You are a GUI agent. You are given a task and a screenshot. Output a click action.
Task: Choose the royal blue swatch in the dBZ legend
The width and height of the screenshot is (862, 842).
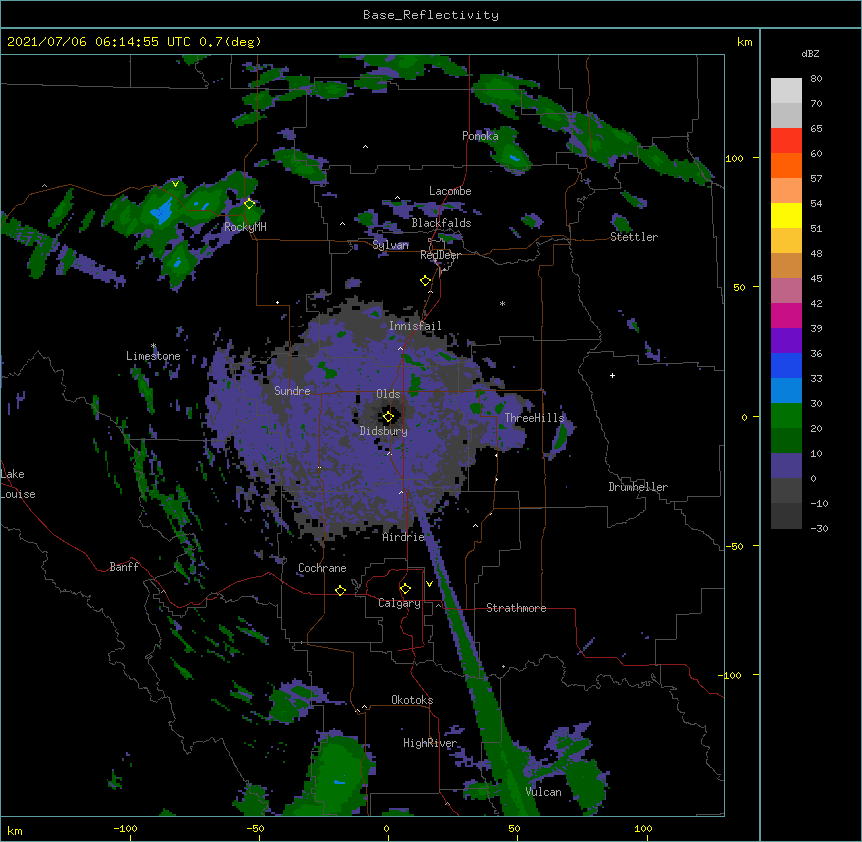(x=786, y=365)
